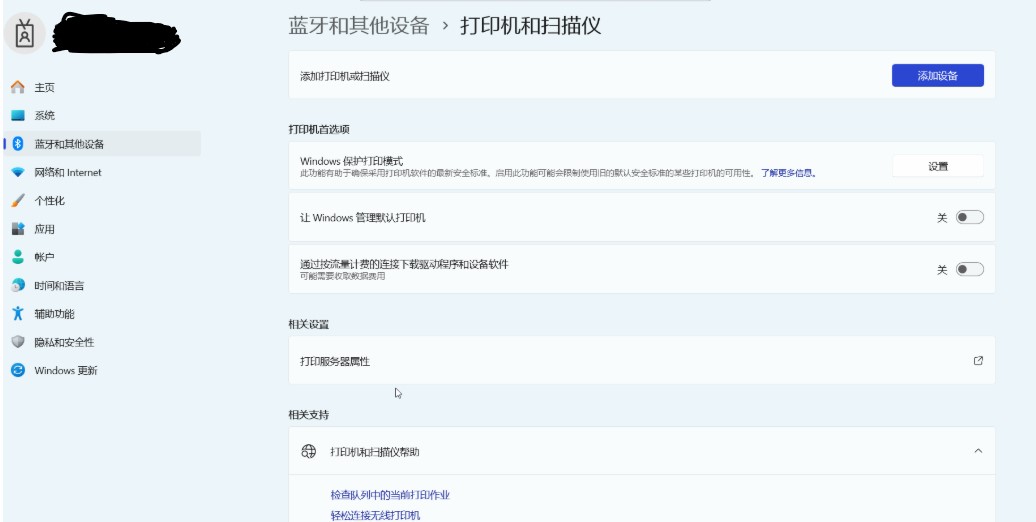This screenshot has height=522, width=1036.
Task: Click the user account avatar icon
Action: click(x=24, y=32)
